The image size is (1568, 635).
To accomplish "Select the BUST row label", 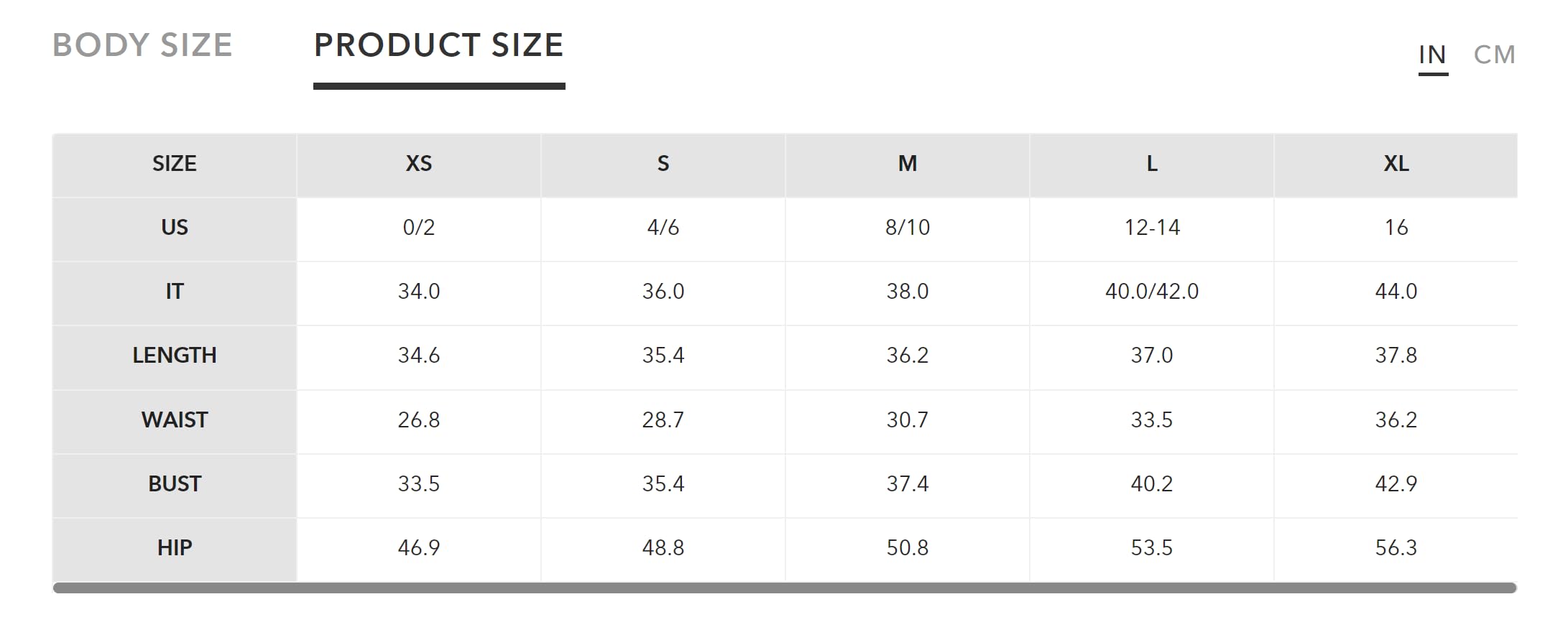I will [175, 486].
